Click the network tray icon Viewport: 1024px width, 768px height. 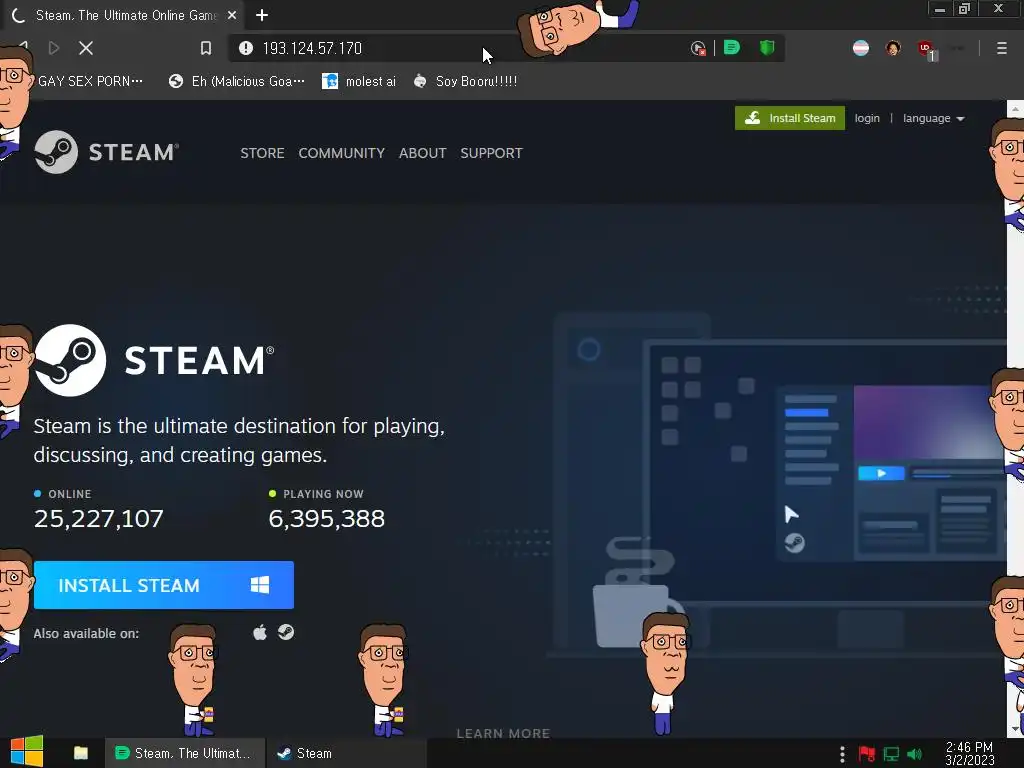point(891,754)
